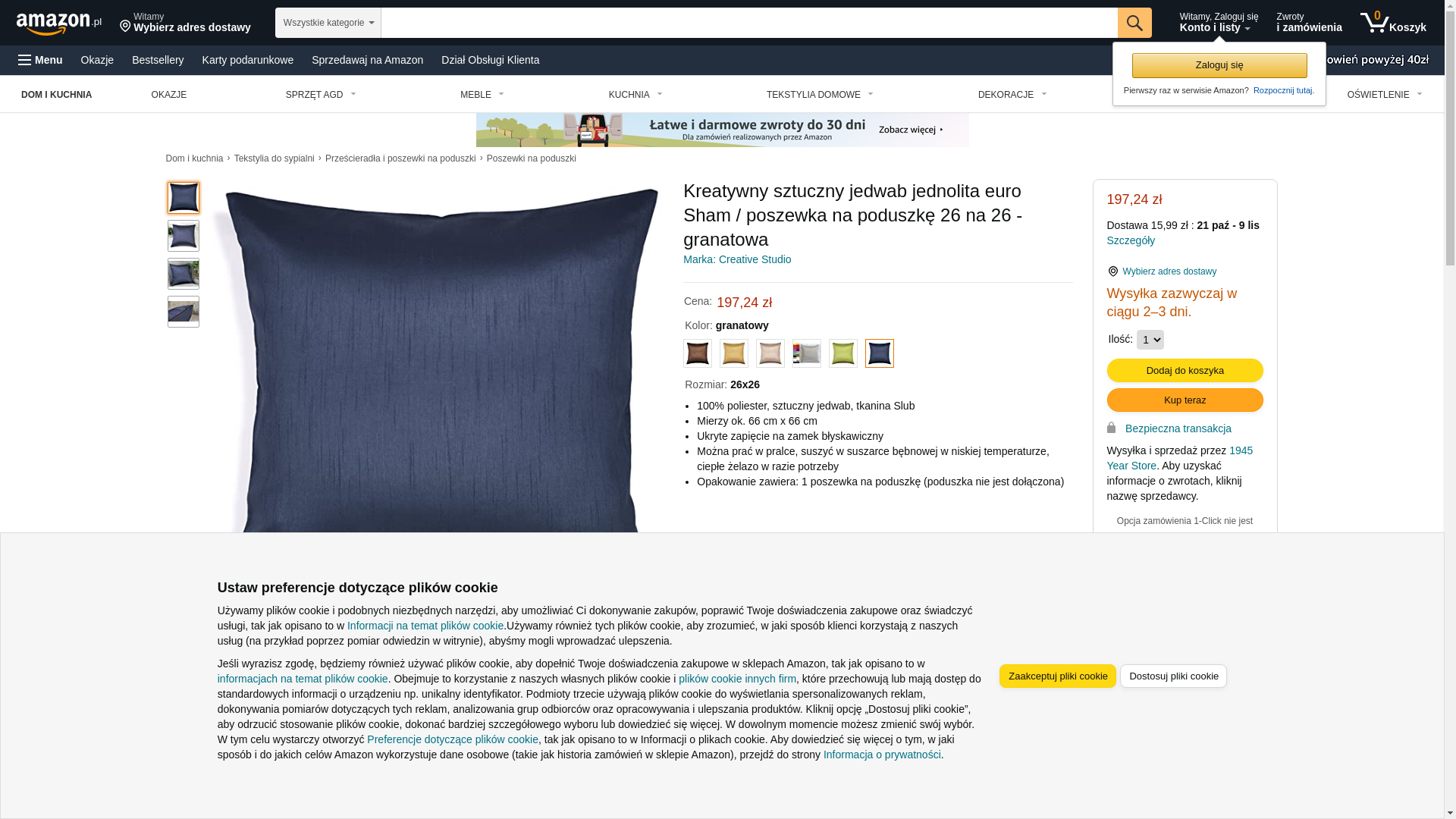This screenshot has height=819, width=1456.
Task: Open the Marka: Creative Studio link
Action: point(737,259)
